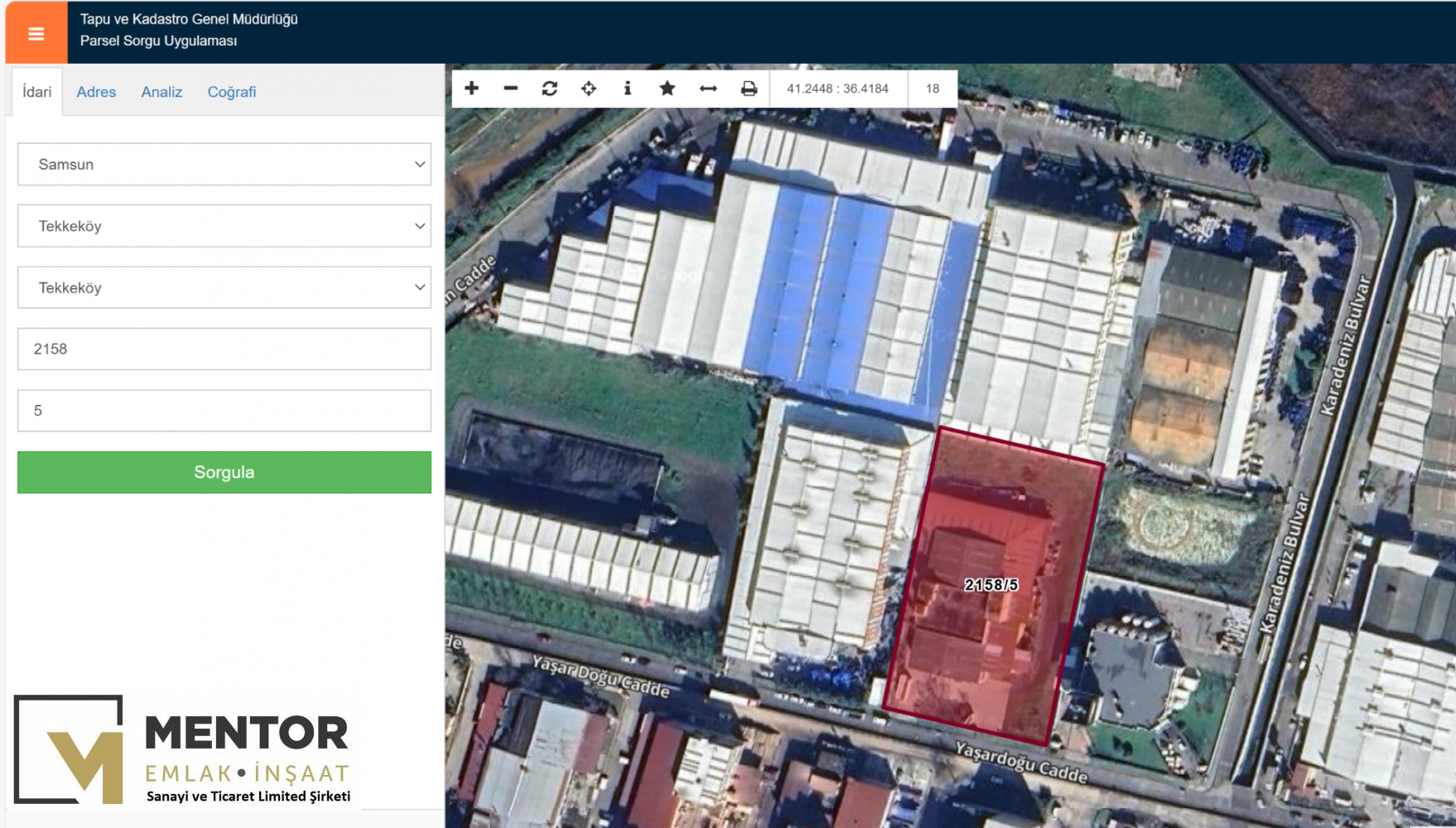Expand the first Tekkeköy district dropdown
The width and height of the screenshot is (1456, 828).
point(224,226)
